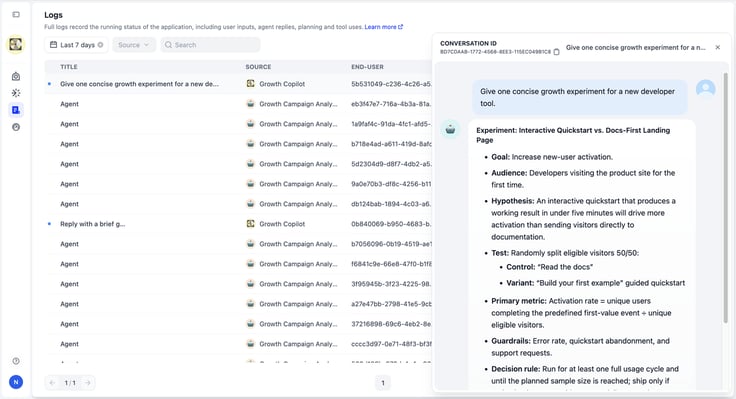Open log 'Give one concise growth experiment' row

(x=238, y=84)
